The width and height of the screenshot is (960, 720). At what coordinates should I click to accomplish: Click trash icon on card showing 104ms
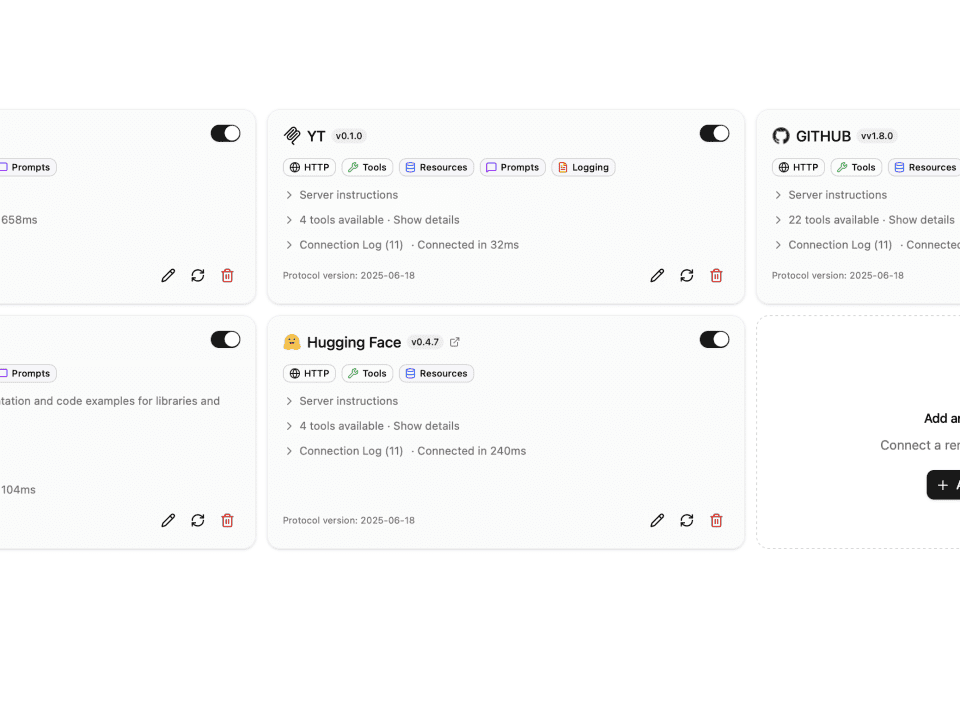pyautogui.click(x=227, y=520)
